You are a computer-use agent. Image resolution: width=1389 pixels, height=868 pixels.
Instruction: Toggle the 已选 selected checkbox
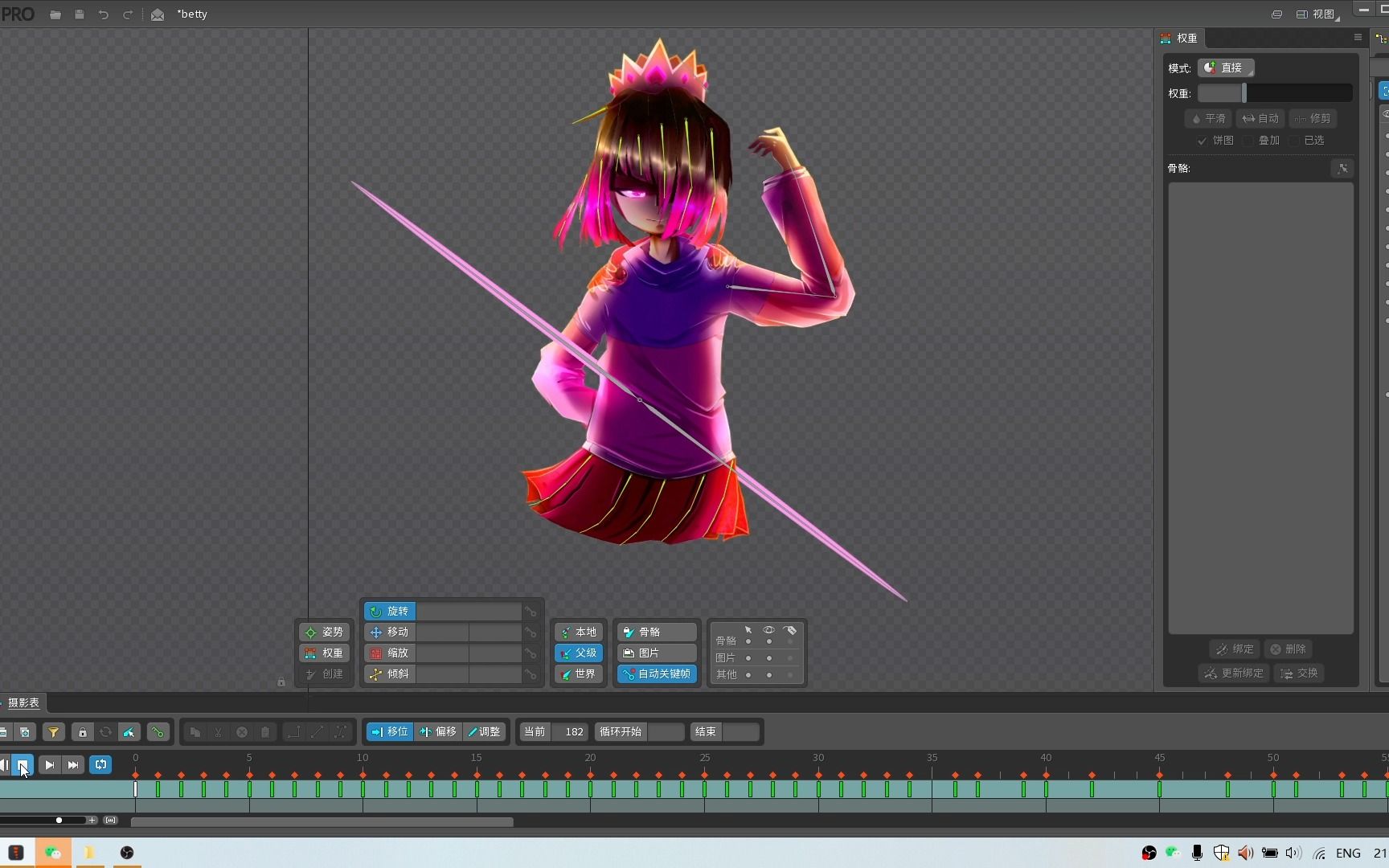click(1293, 141)
